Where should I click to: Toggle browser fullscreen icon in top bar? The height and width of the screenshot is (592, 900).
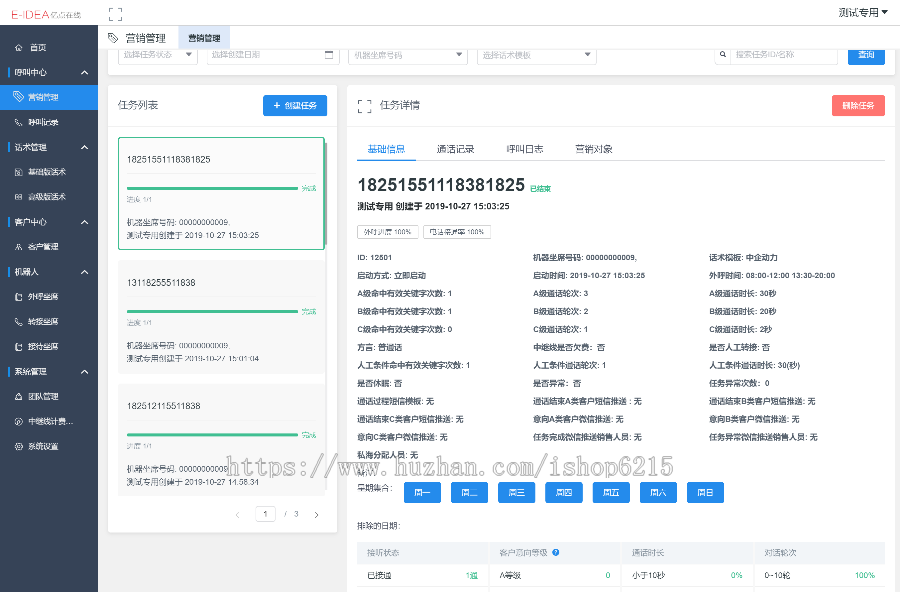[x=115, y=14]
